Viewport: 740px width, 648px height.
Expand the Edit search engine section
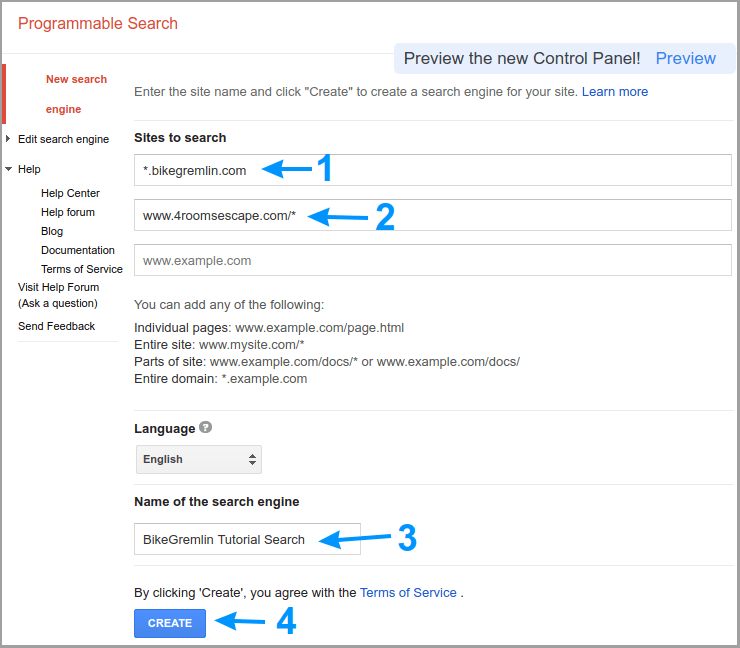pyautogui.click(x=8, y=139)
